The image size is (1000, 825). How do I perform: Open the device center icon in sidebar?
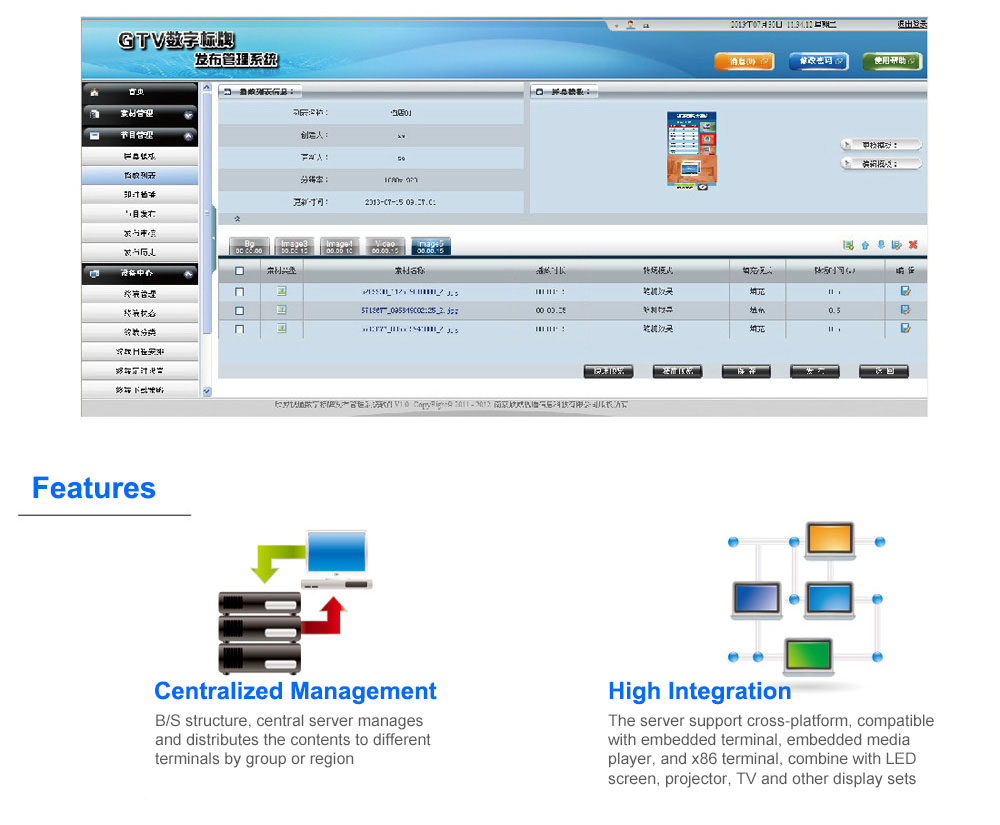[x=93, y=273]
